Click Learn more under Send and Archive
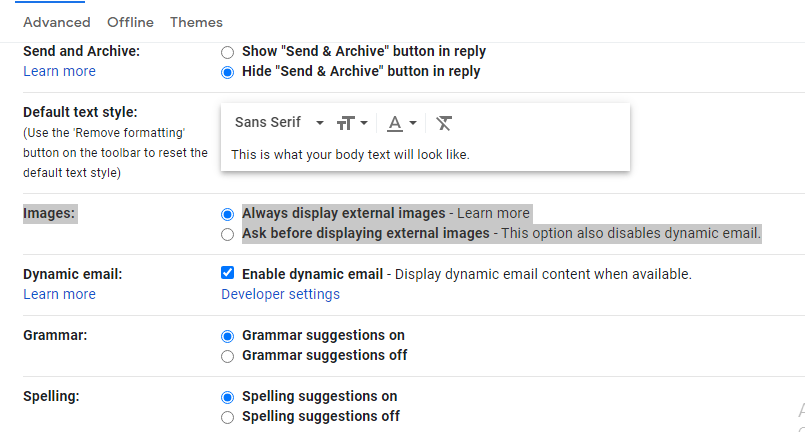This screenshot has height=432, width=805. point(59,71)
